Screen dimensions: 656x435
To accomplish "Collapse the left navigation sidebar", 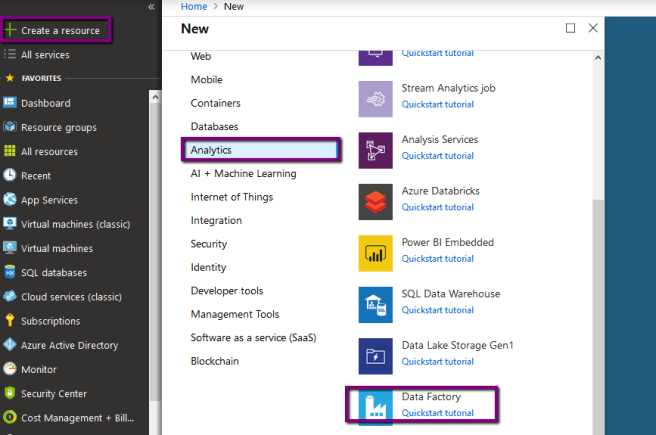I will coord(151,7).
